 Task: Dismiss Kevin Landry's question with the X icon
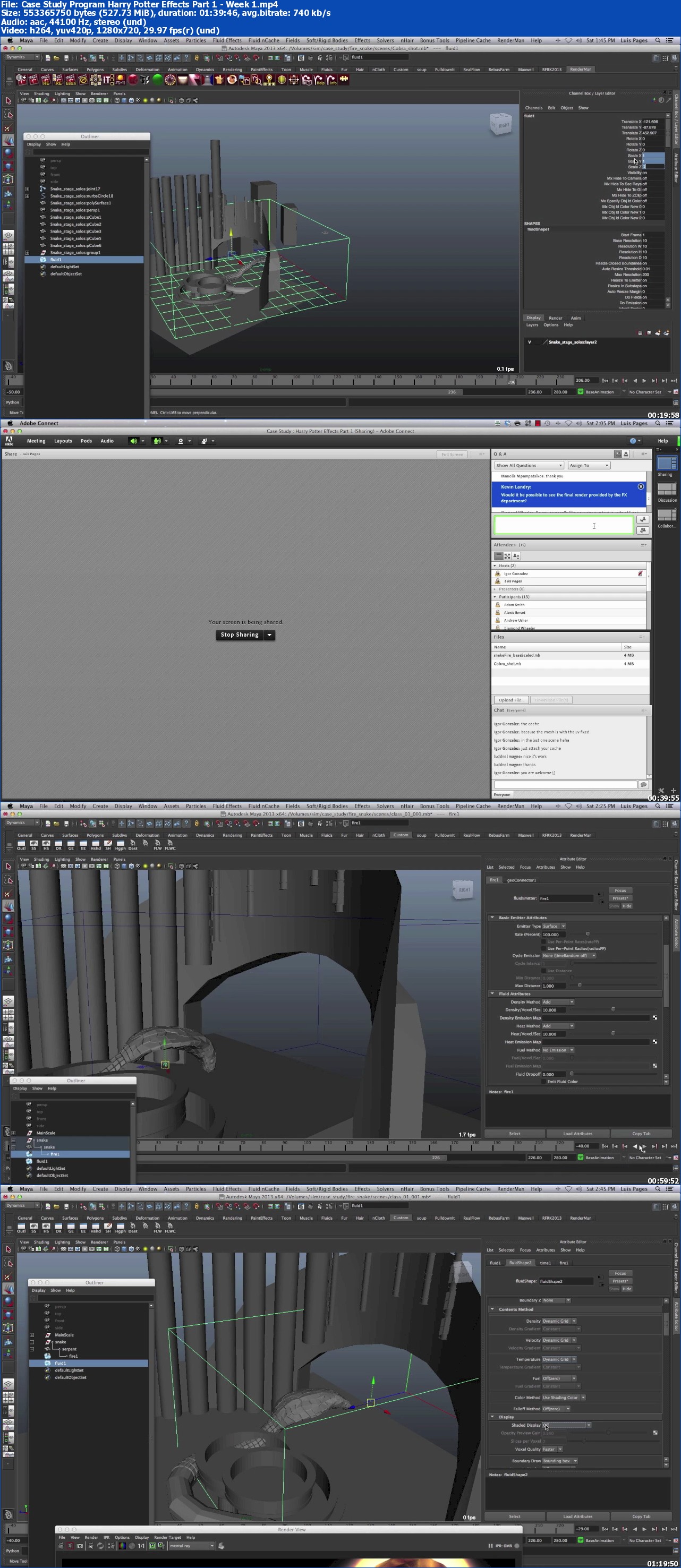click(x=641, y=486)
